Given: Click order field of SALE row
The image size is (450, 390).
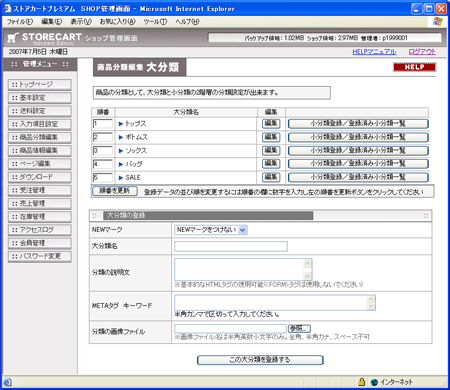Looking at the screenshot, I should pos(103,177).
